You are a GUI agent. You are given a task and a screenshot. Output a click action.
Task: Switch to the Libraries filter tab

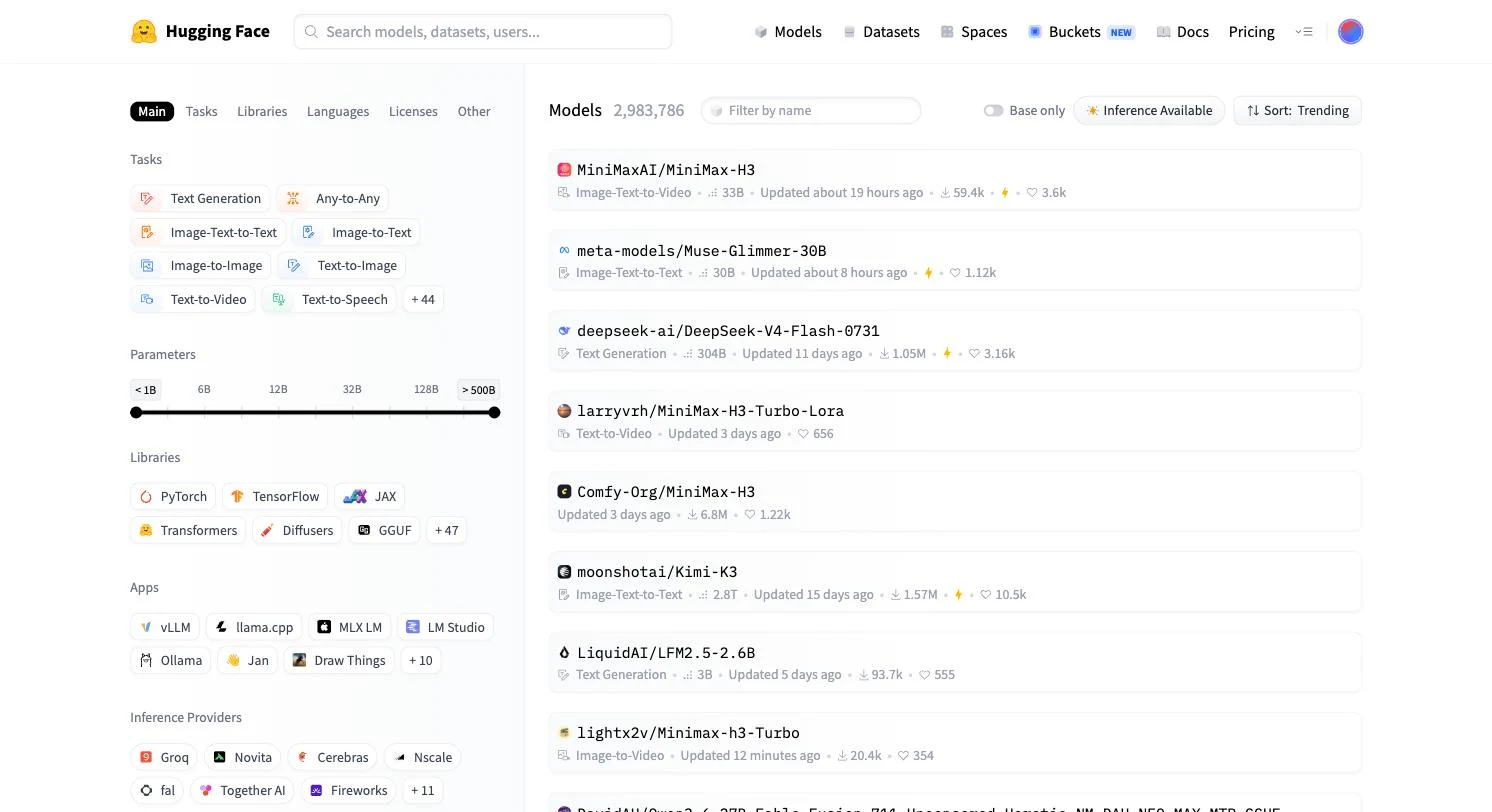(262, 111)
